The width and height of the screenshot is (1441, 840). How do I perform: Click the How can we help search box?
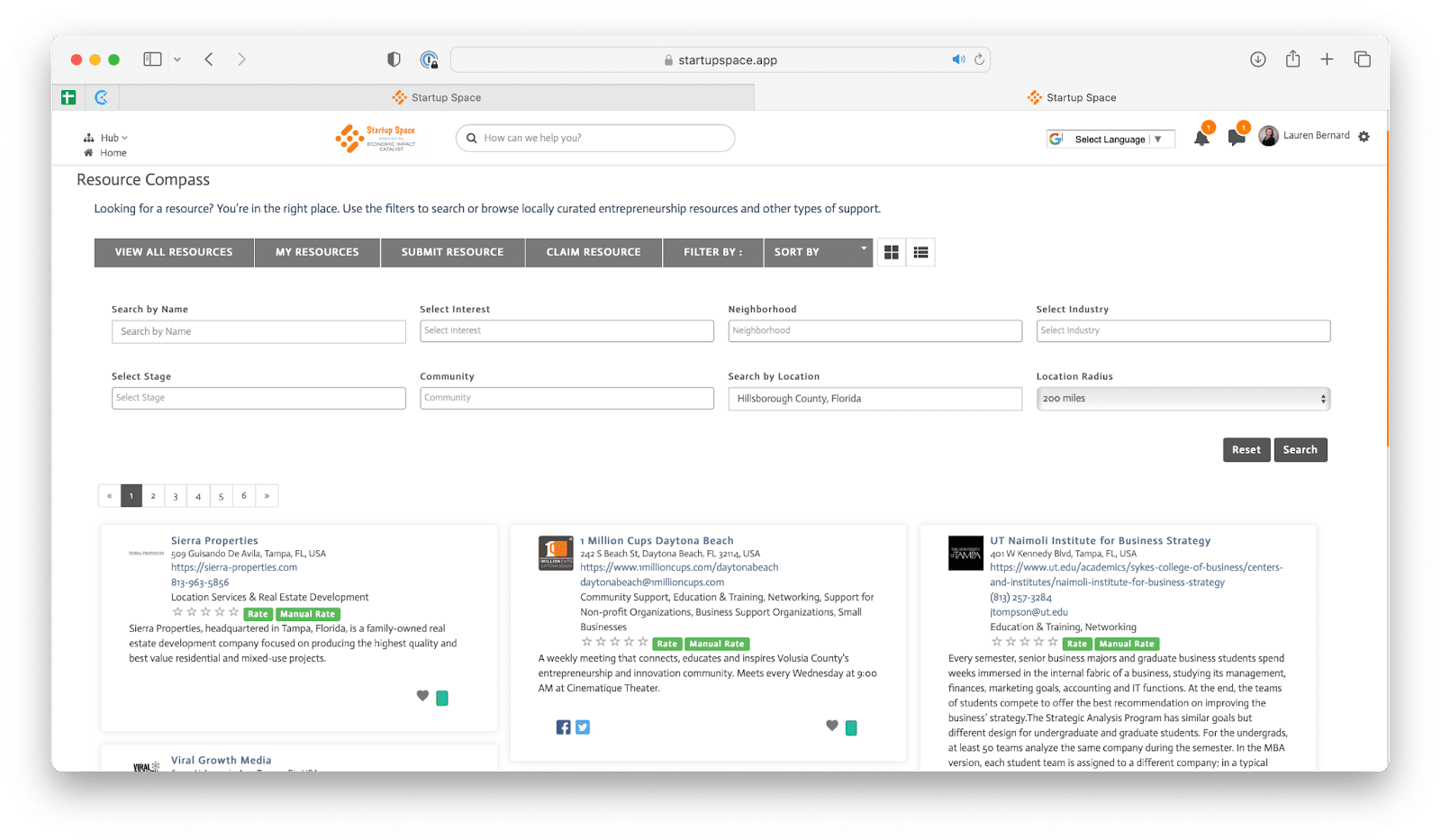(x=595, y=138)
